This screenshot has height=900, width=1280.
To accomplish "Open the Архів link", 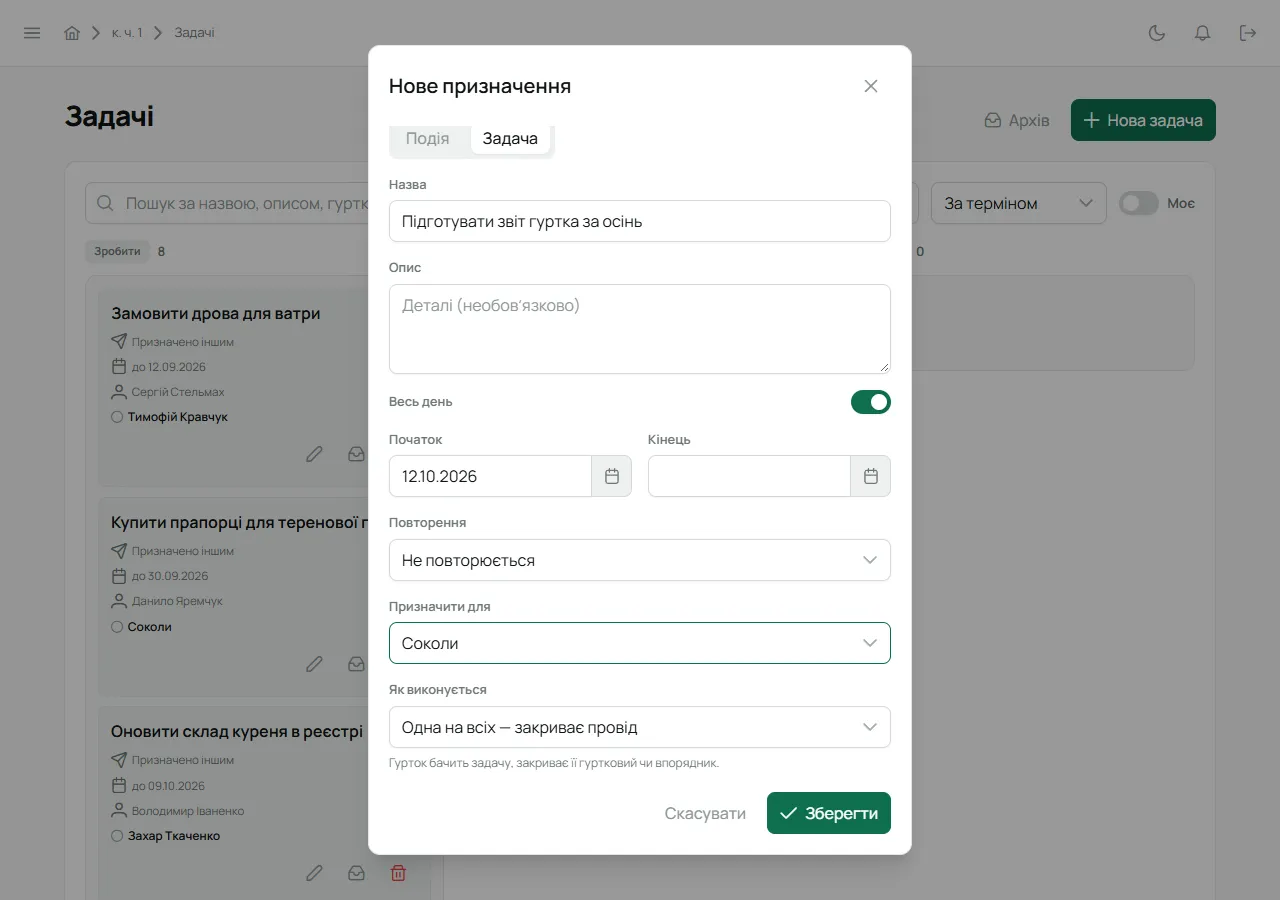I will [1017, 120].
